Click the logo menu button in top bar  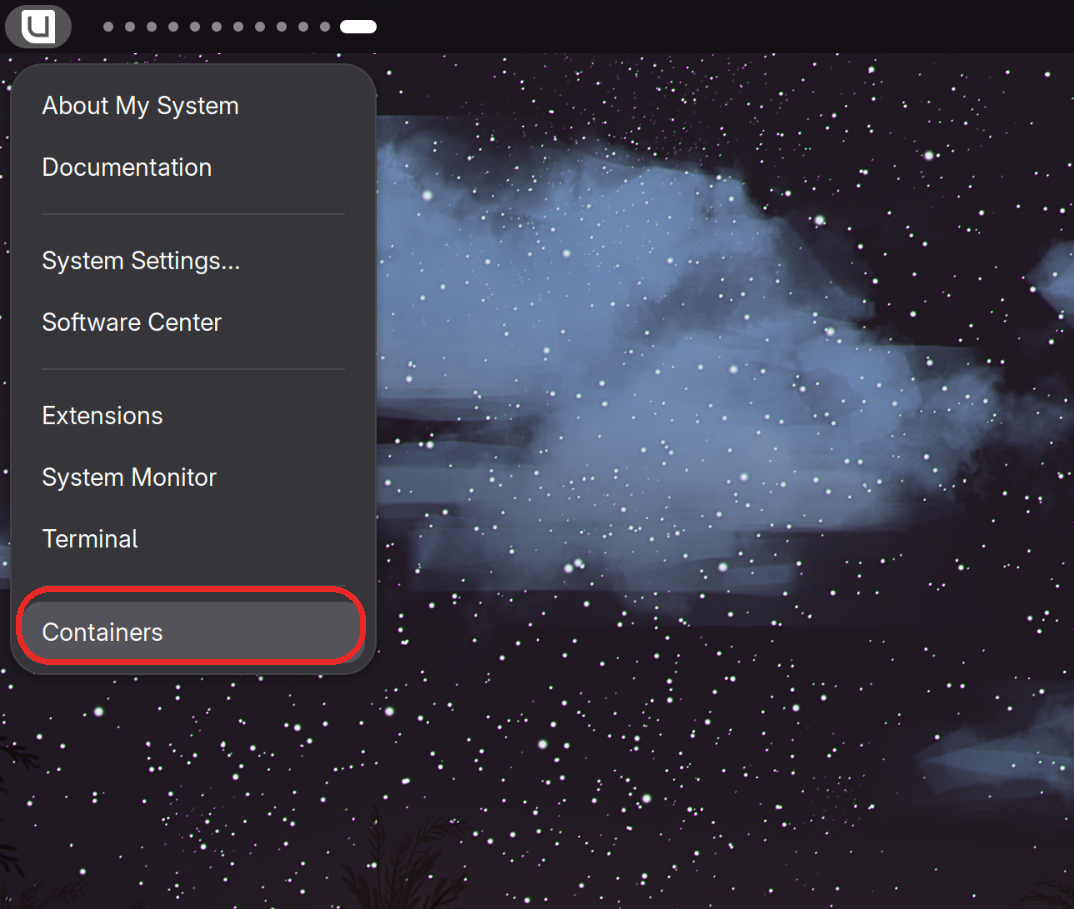38,27
